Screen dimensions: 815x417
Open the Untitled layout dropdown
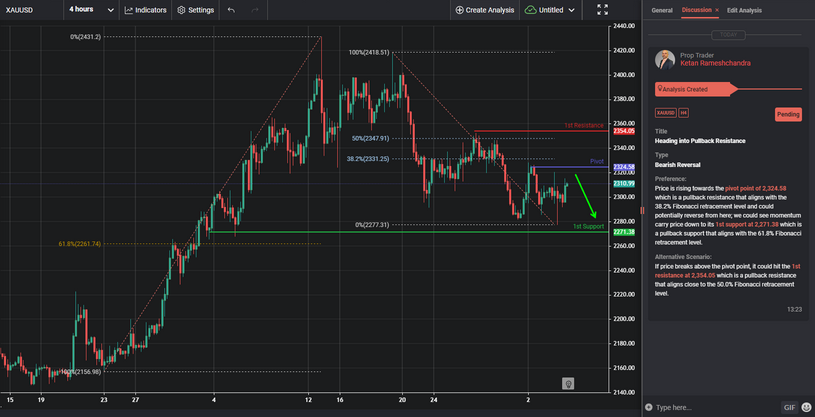(550, 10)
